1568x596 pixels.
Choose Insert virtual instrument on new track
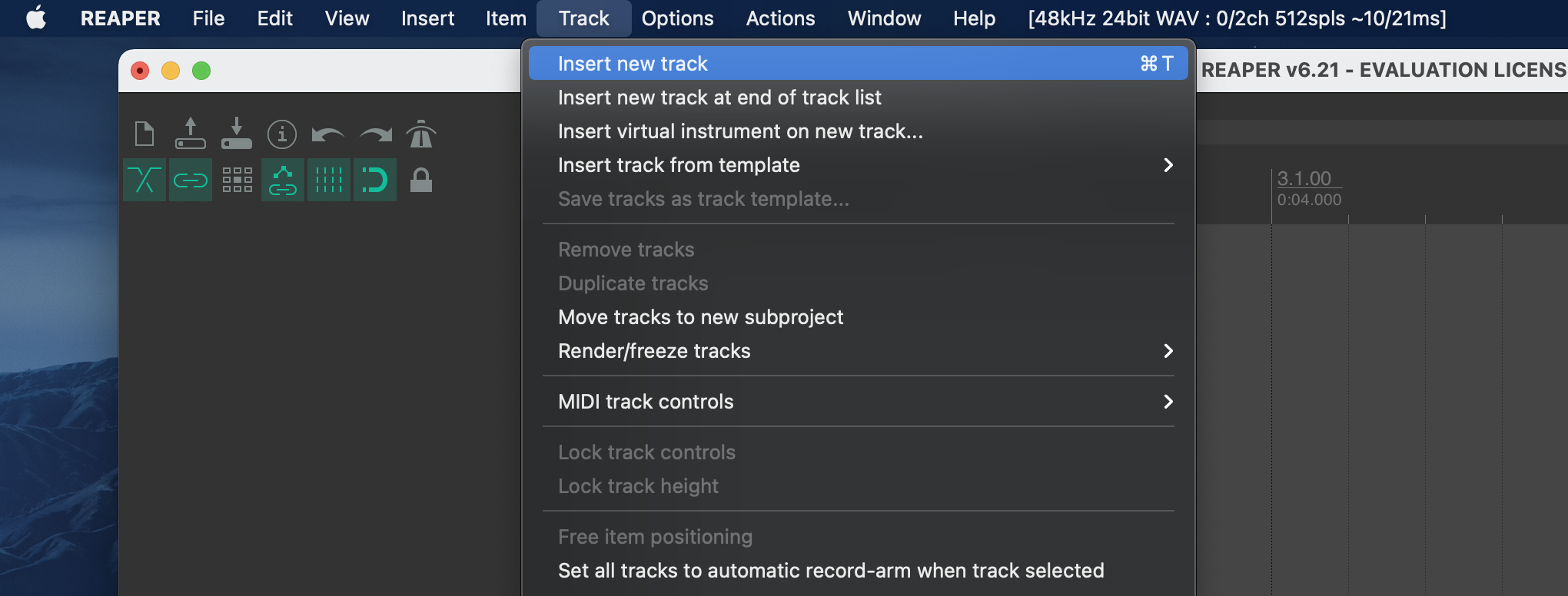[740, 131]
